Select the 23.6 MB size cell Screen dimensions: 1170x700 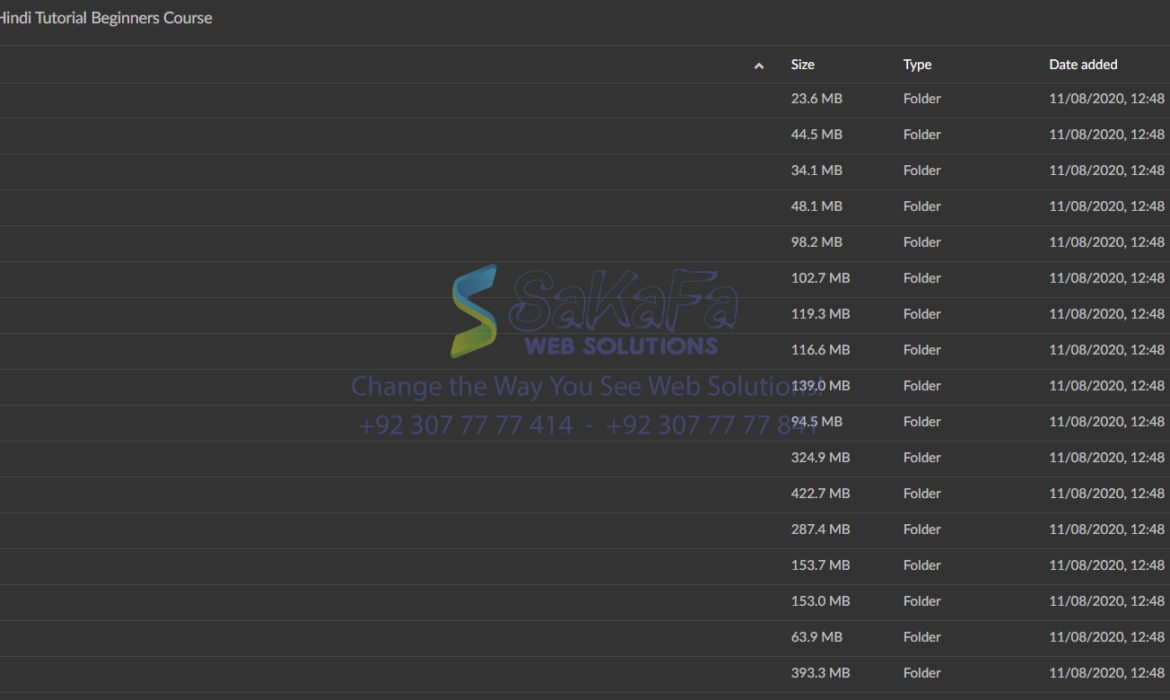pyautogui.click(x=816, y=99)
